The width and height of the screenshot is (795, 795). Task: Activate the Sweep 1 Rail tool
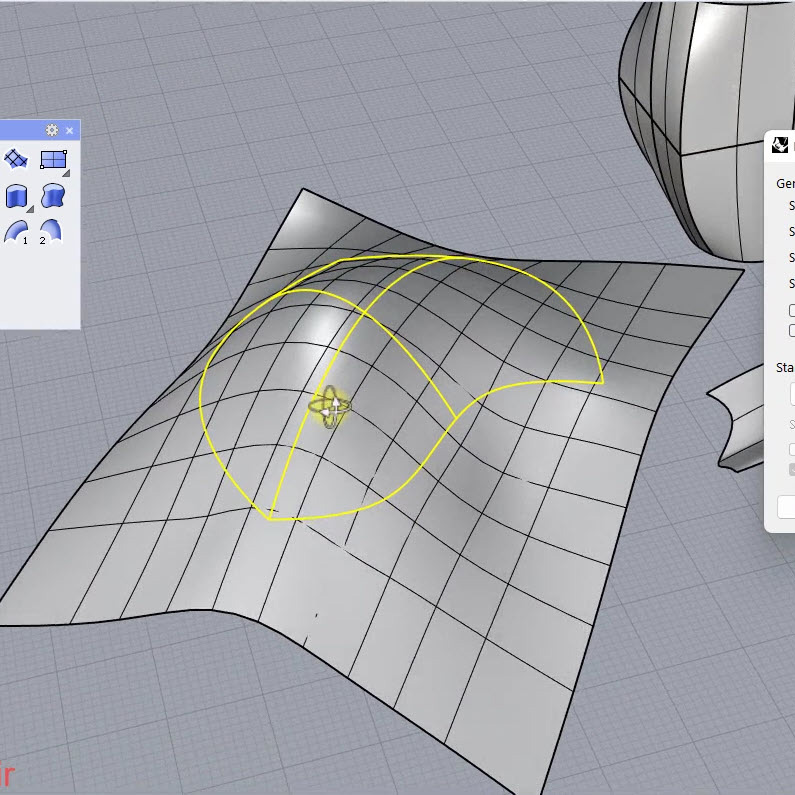coord(16,231)
